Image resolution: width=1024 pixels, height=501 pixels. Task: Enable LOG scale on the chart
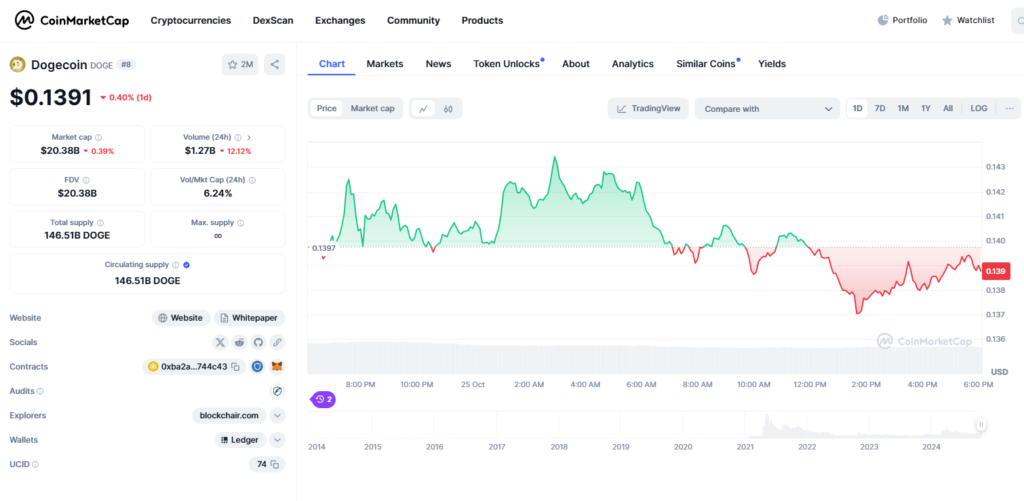[978, 109]
